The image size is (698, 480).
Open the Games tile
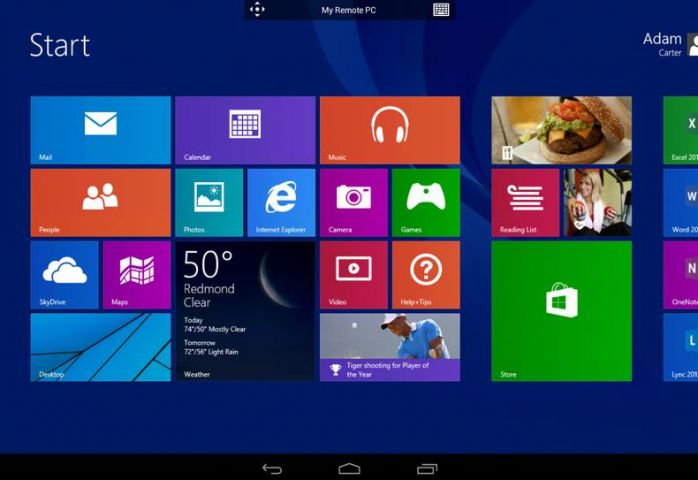pos(426,202)
